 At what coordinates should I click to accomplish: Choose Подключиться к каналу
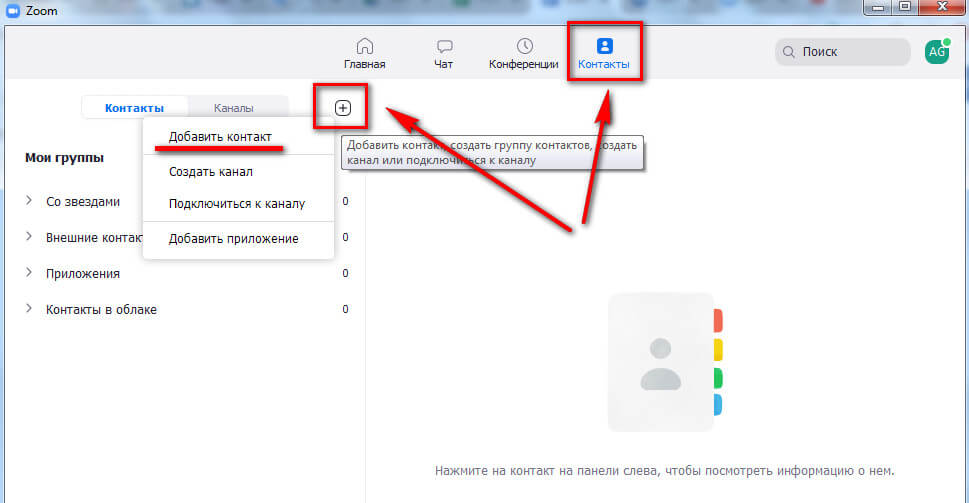point(239,204)
